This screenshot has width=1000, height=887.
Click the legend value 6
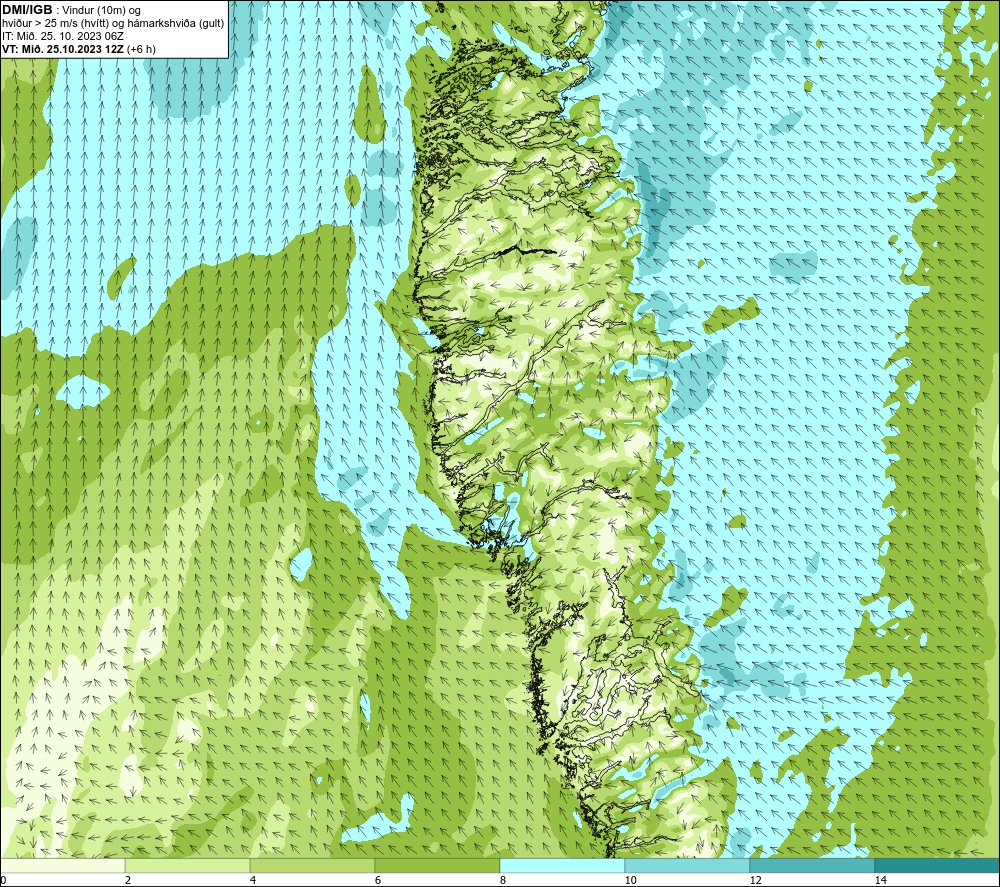tap(378, 881)
